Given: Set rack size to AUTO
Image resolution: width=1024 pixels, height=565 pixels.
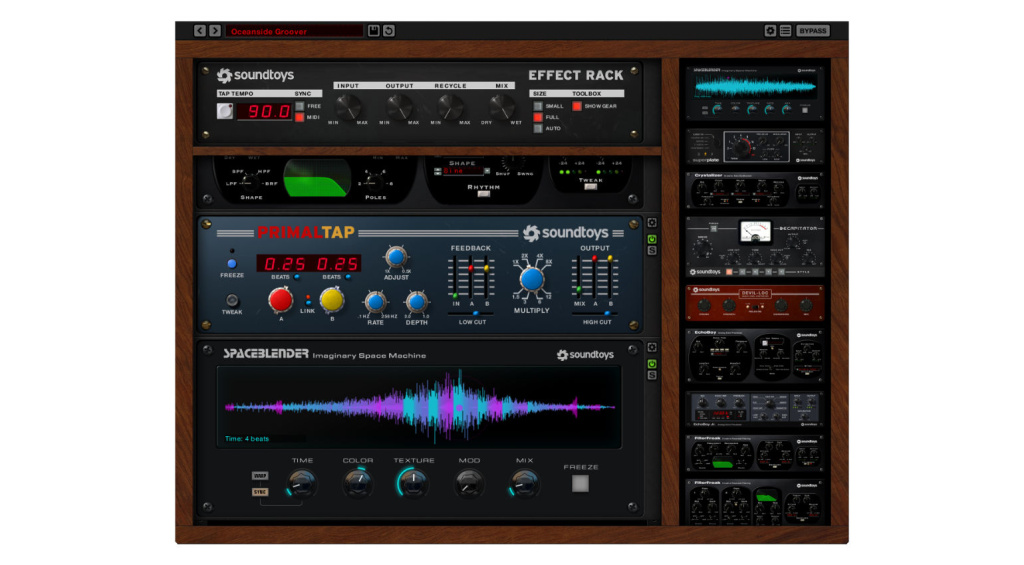Looking at the screenshot, I should (538, 128).
